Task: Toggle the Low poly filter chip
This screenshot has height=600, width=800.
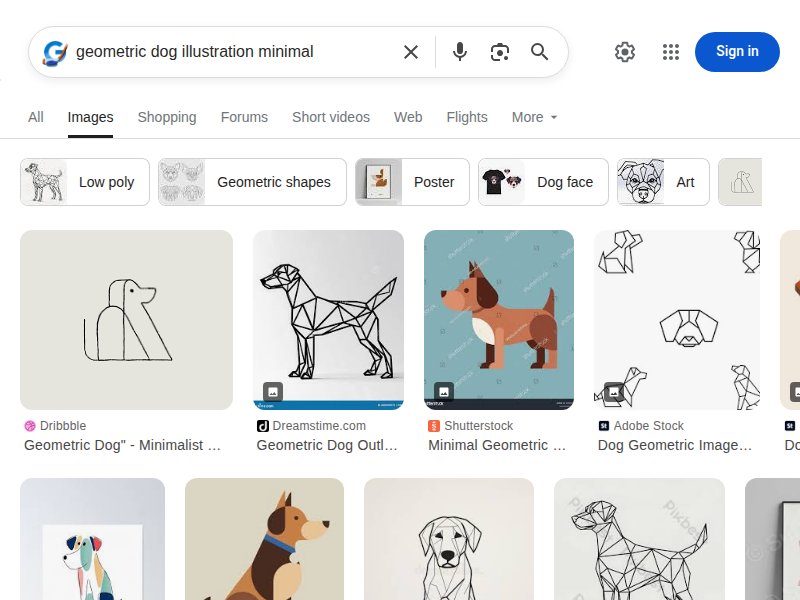Action: pos(84,182)
